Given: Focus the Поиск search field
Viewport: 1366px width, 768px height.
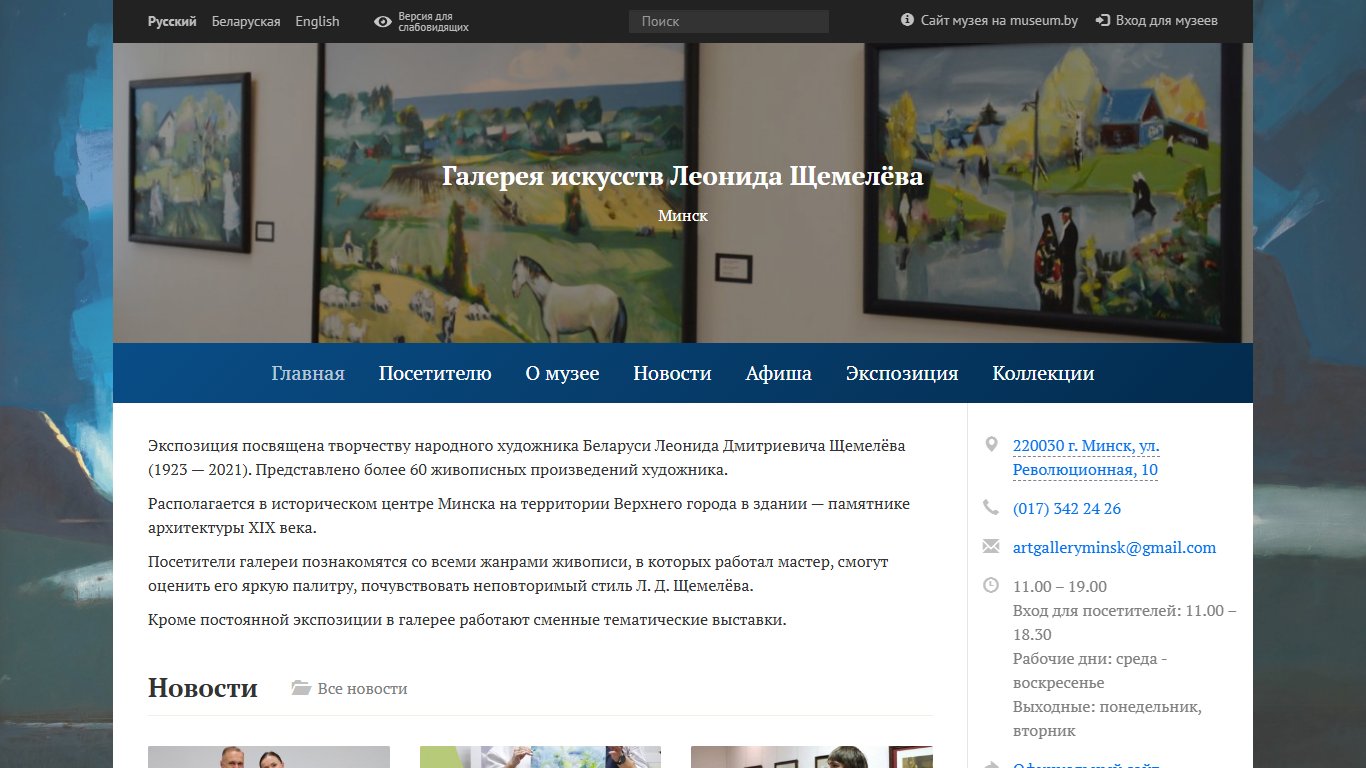Looking at the screenshot, I should [729, 21].
